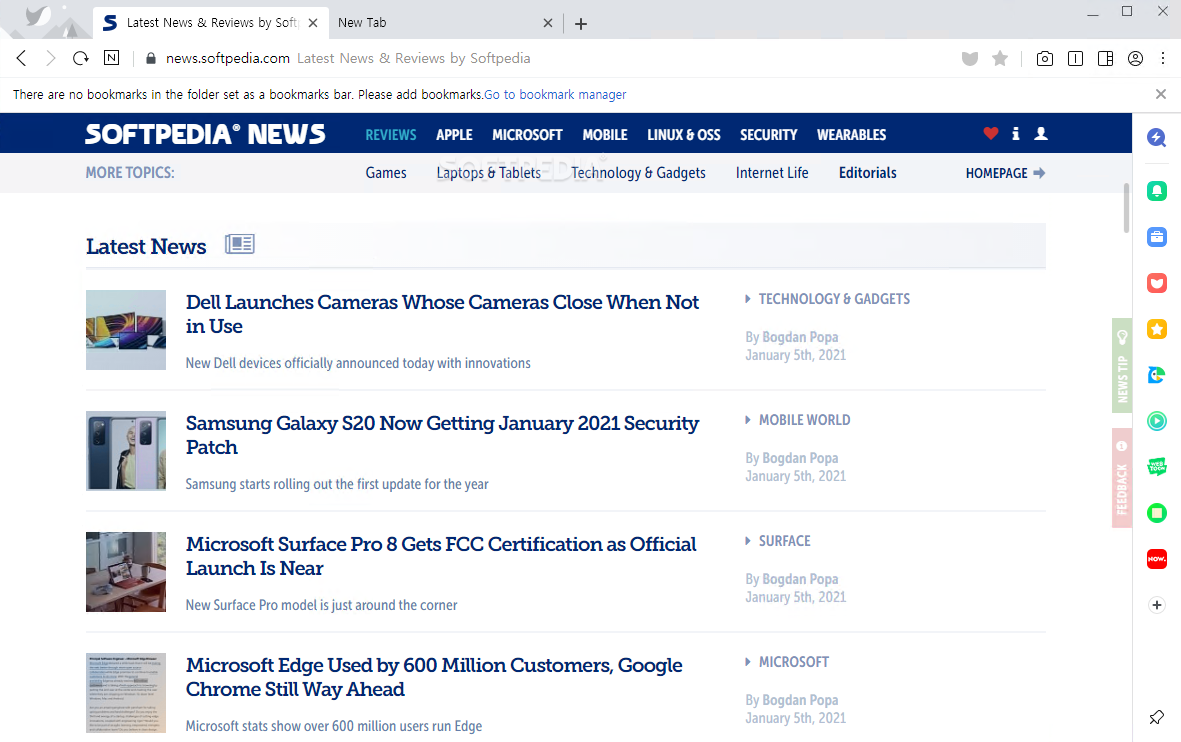The width and height of the screenshot is (1181, 742).
Task: Open the Editorials topic
Action: [x=868, y=173]
